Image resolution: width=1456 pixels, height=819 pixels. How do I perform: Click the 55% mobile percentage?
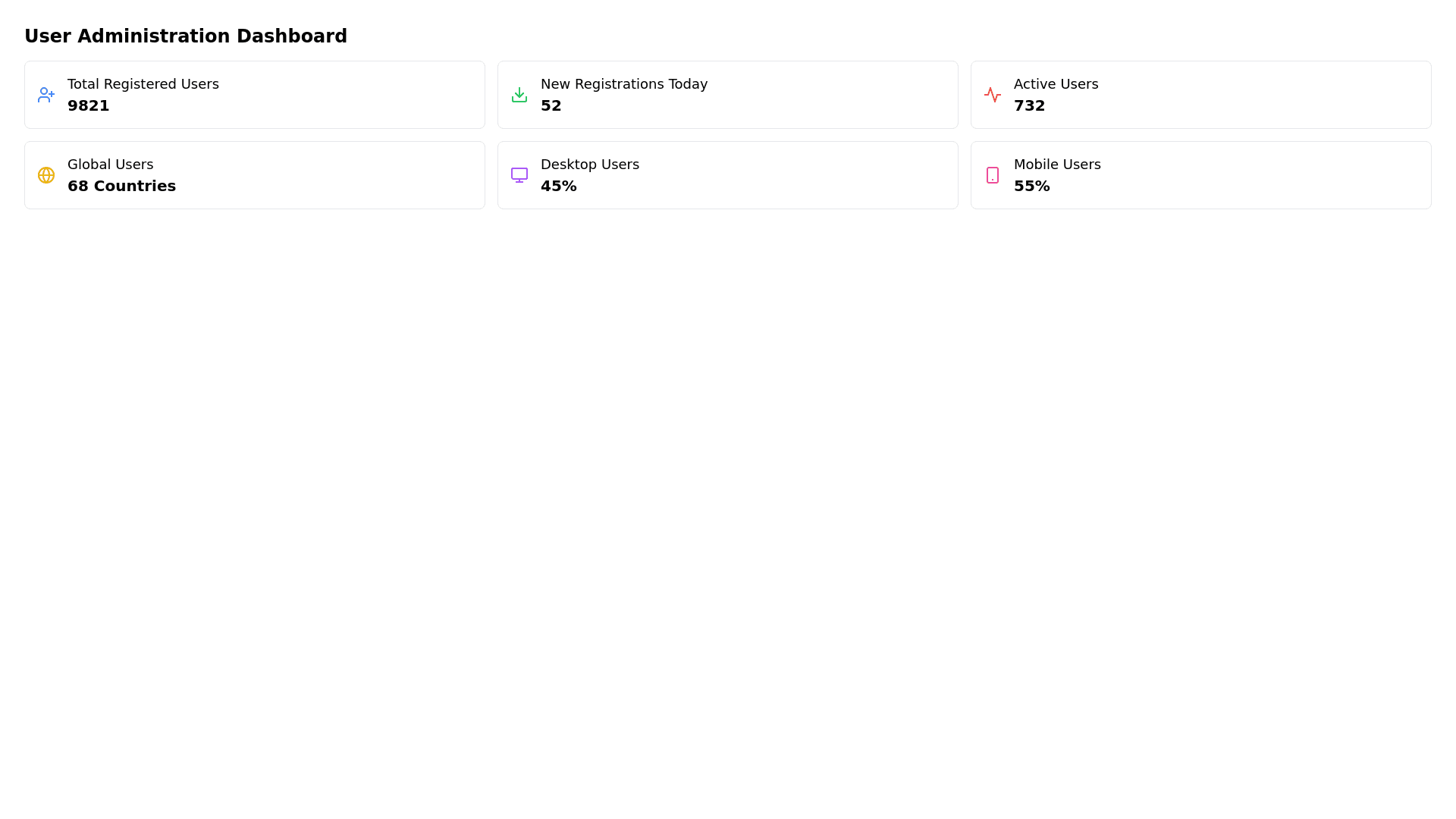1031,186
